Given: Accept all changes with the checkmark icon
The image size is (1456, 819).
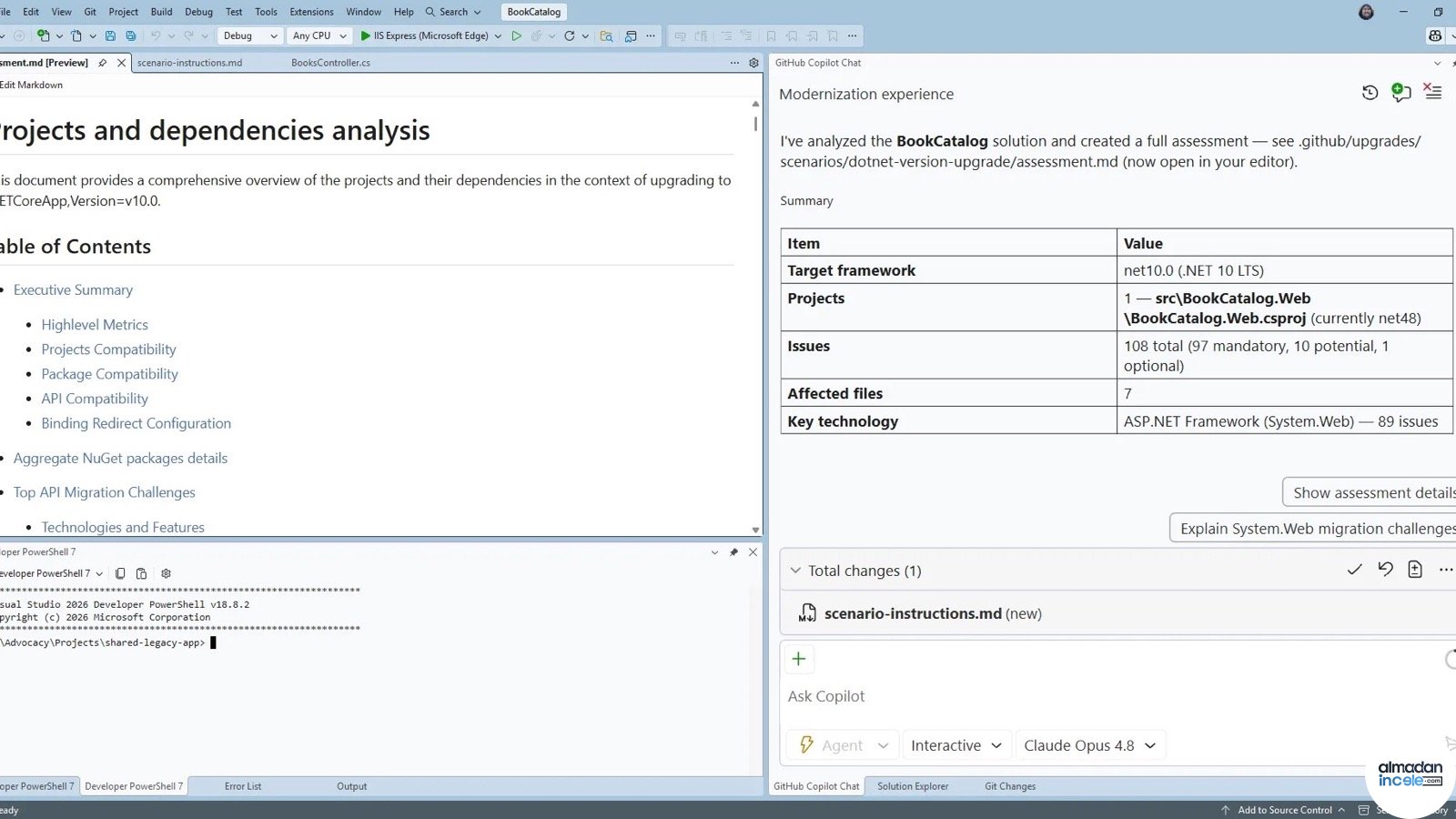Looking at the screenshot, I should [1354, 570].
